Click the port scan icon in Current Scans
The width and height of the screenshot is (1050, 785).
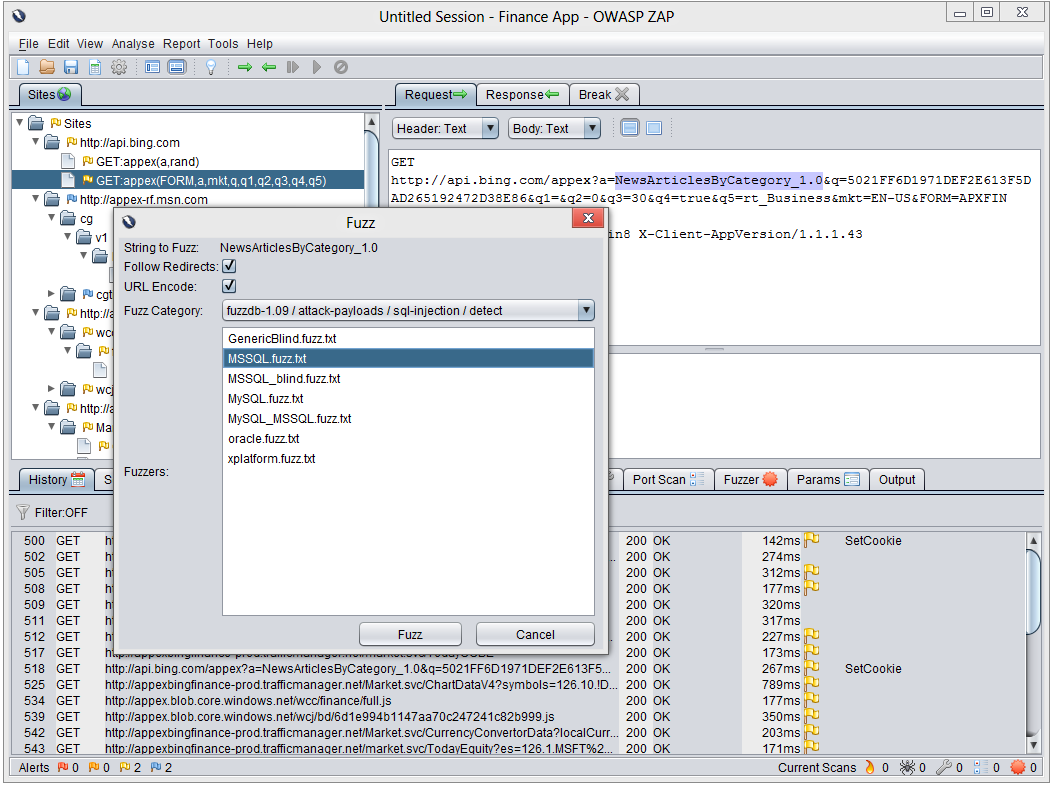click(x=980, y=768)
